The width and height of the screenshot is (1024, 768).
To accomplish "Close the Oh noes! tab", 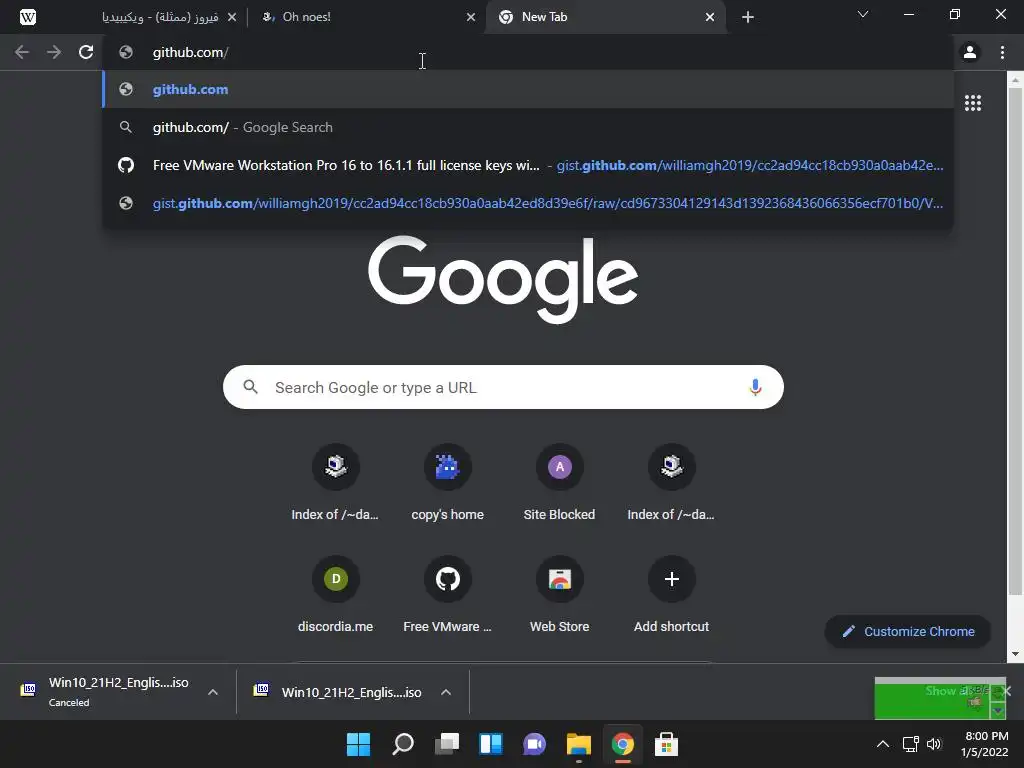I will click(471, 17).
